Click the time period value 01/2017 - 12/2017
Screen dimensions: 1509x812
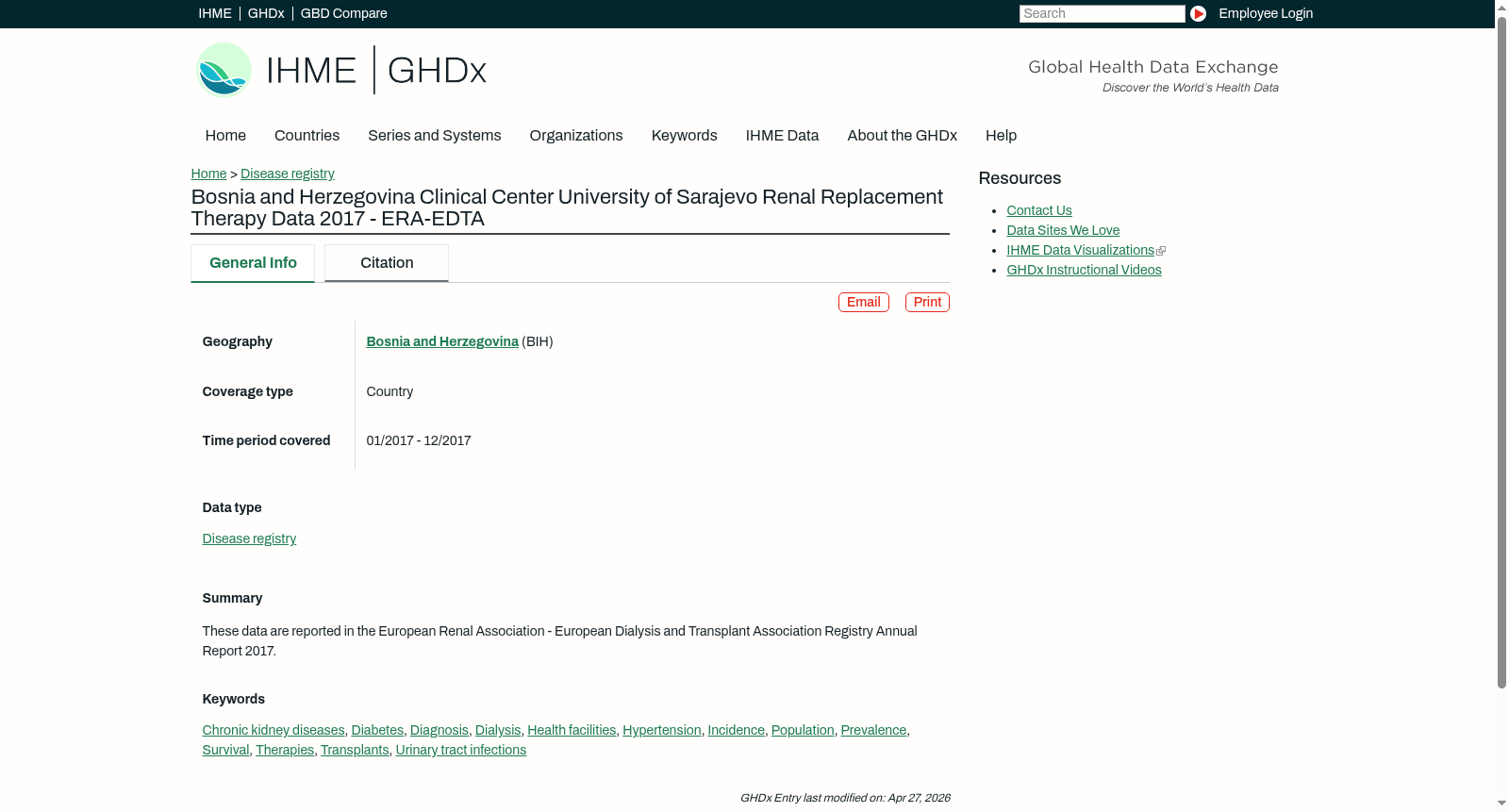pyautogui.click(x=419, y=441)
